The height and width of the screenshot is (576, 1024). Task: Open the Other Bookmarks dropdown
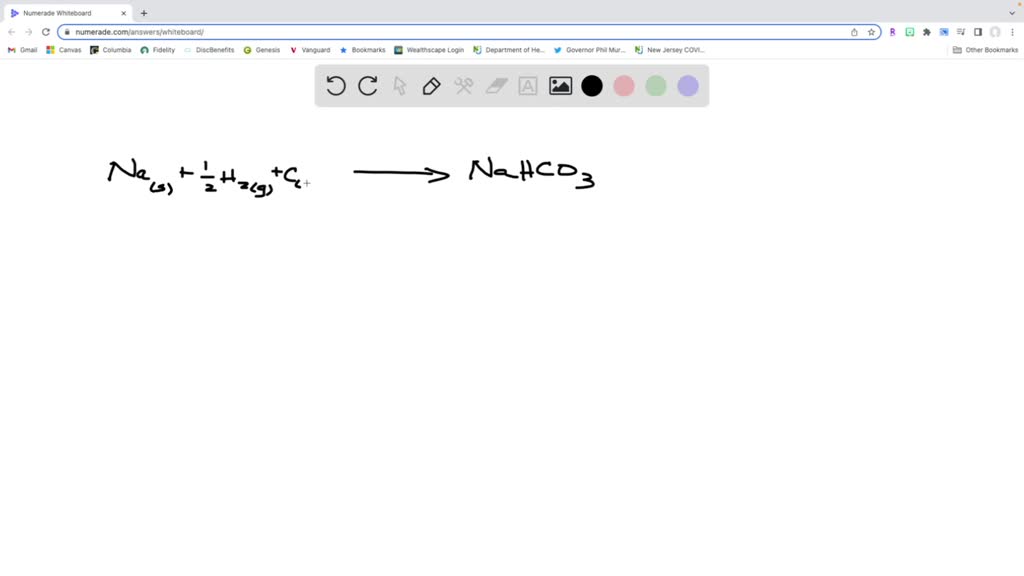(x=987, y=49)
